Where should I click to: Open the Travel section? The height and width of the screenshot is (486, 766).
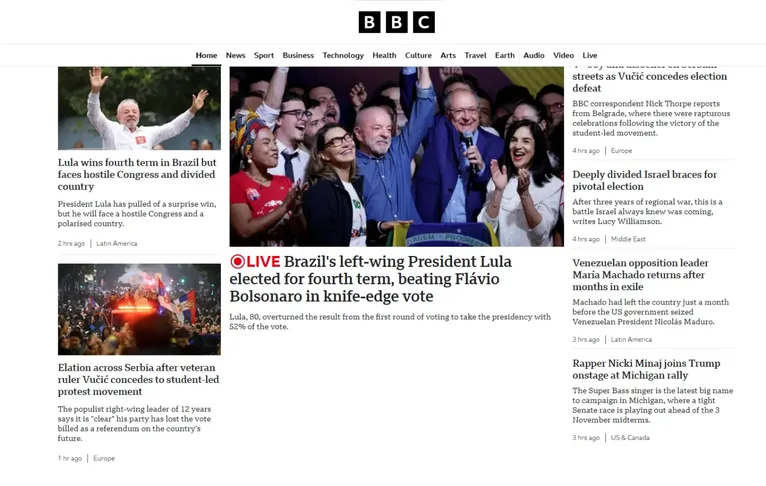click(475, 56)
